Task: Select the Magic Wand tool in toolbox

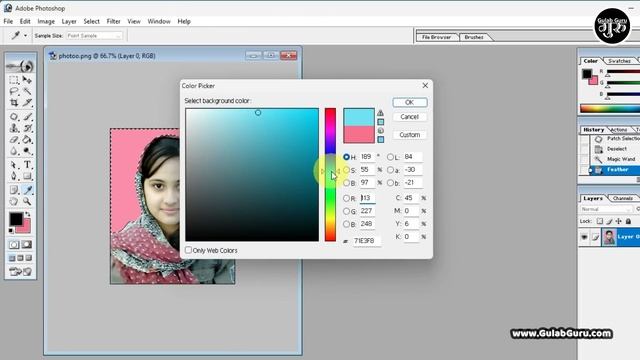Action: click(27, 91)
